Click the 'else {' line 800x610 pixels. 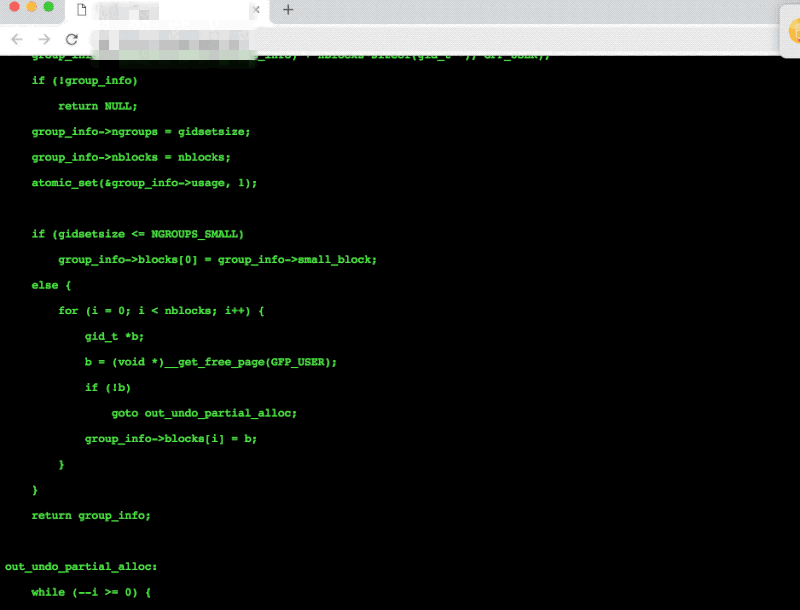click(52, 285)
